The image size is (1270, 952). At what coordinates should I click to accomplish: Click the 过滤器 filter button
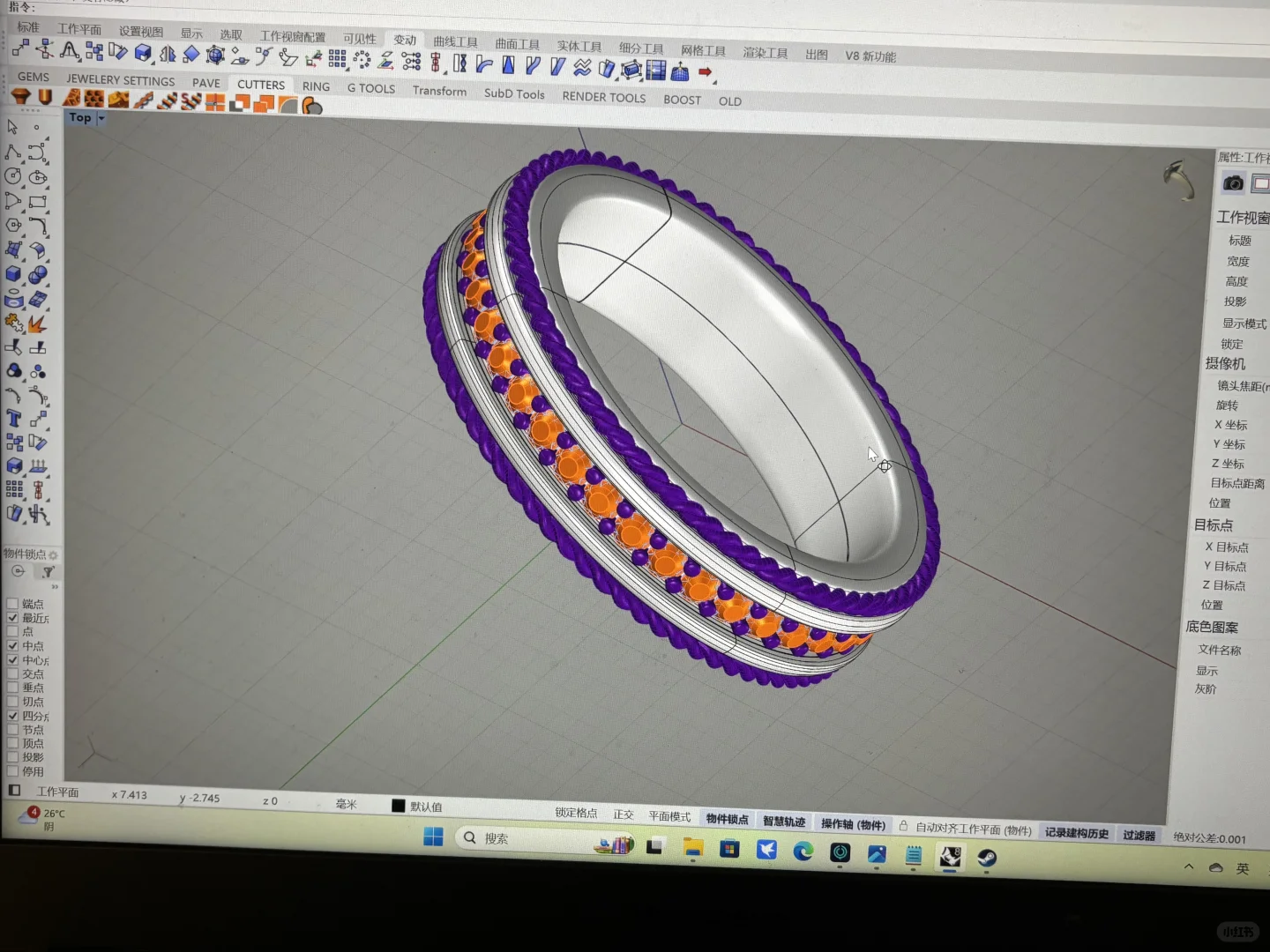click(1139, 835)
